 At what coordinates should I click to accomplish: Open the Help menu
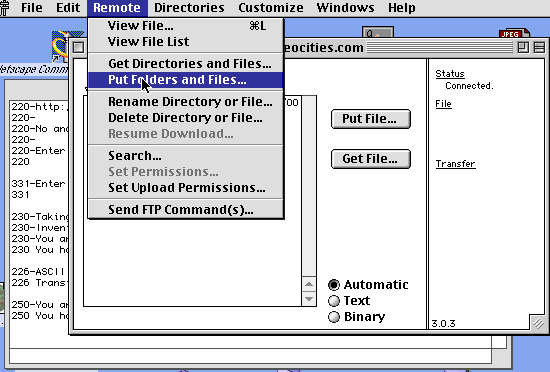[402, 8]
